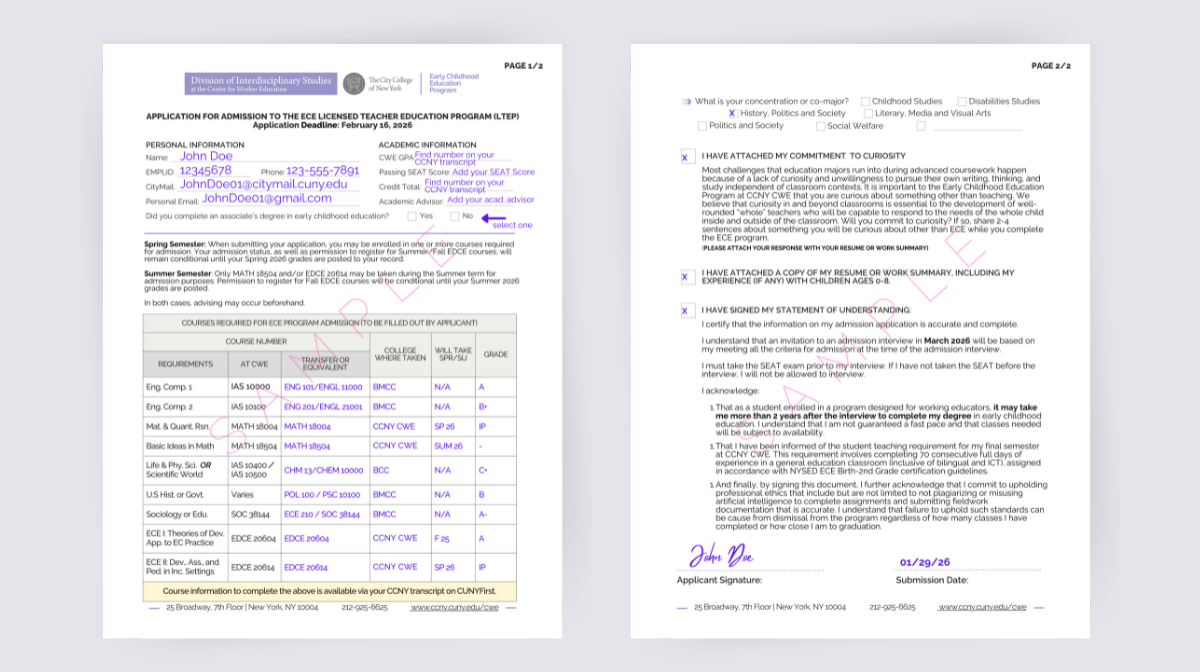
Task: Click 'Find number on your CCNY transcript' beside CWE GPA
Action: click(455, 158)
